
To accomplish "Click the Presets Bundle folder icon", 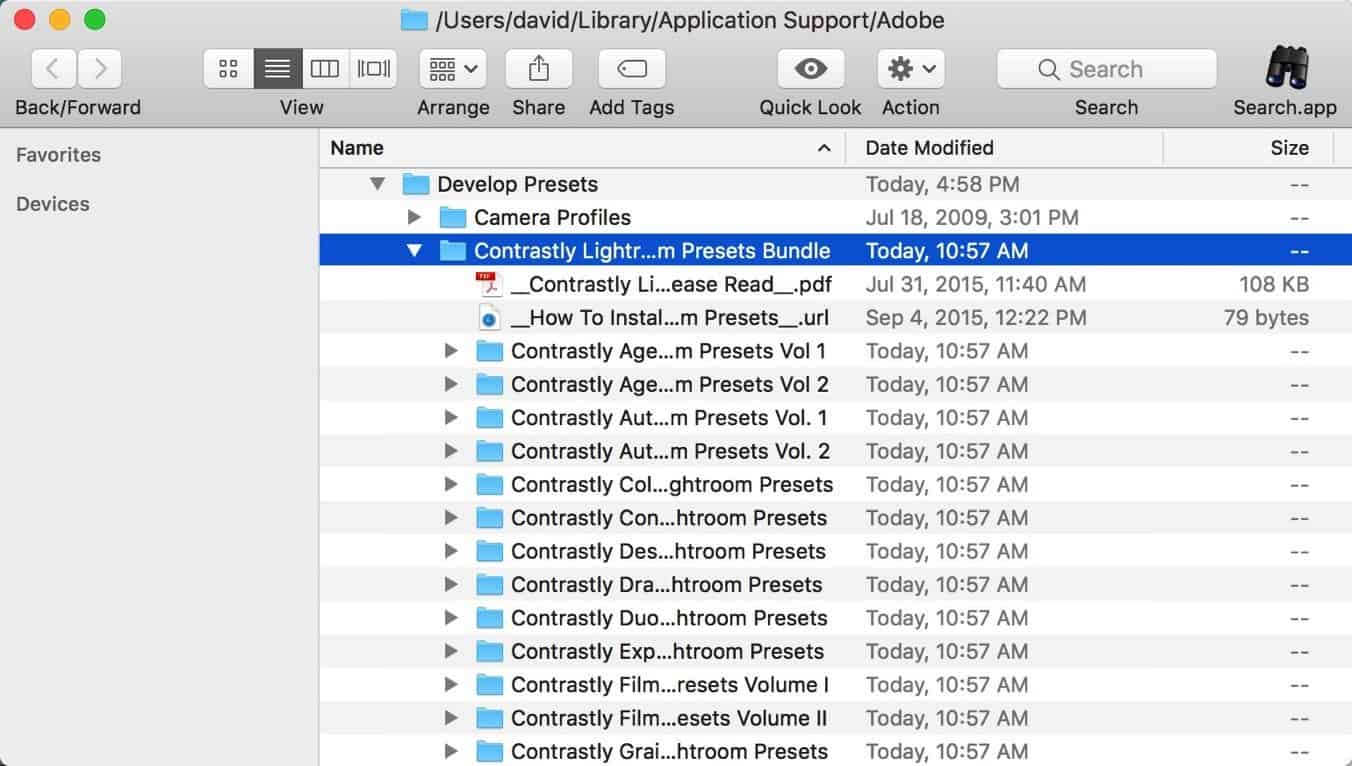I will 453,251.
